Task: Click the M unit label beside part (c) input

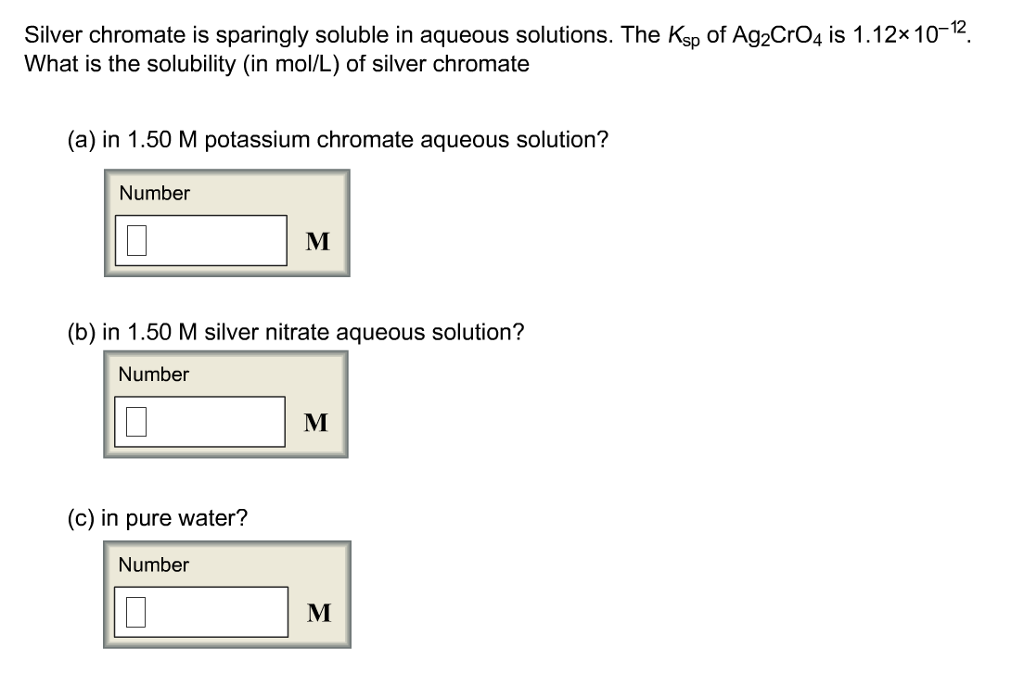Action: pos(319,612)
